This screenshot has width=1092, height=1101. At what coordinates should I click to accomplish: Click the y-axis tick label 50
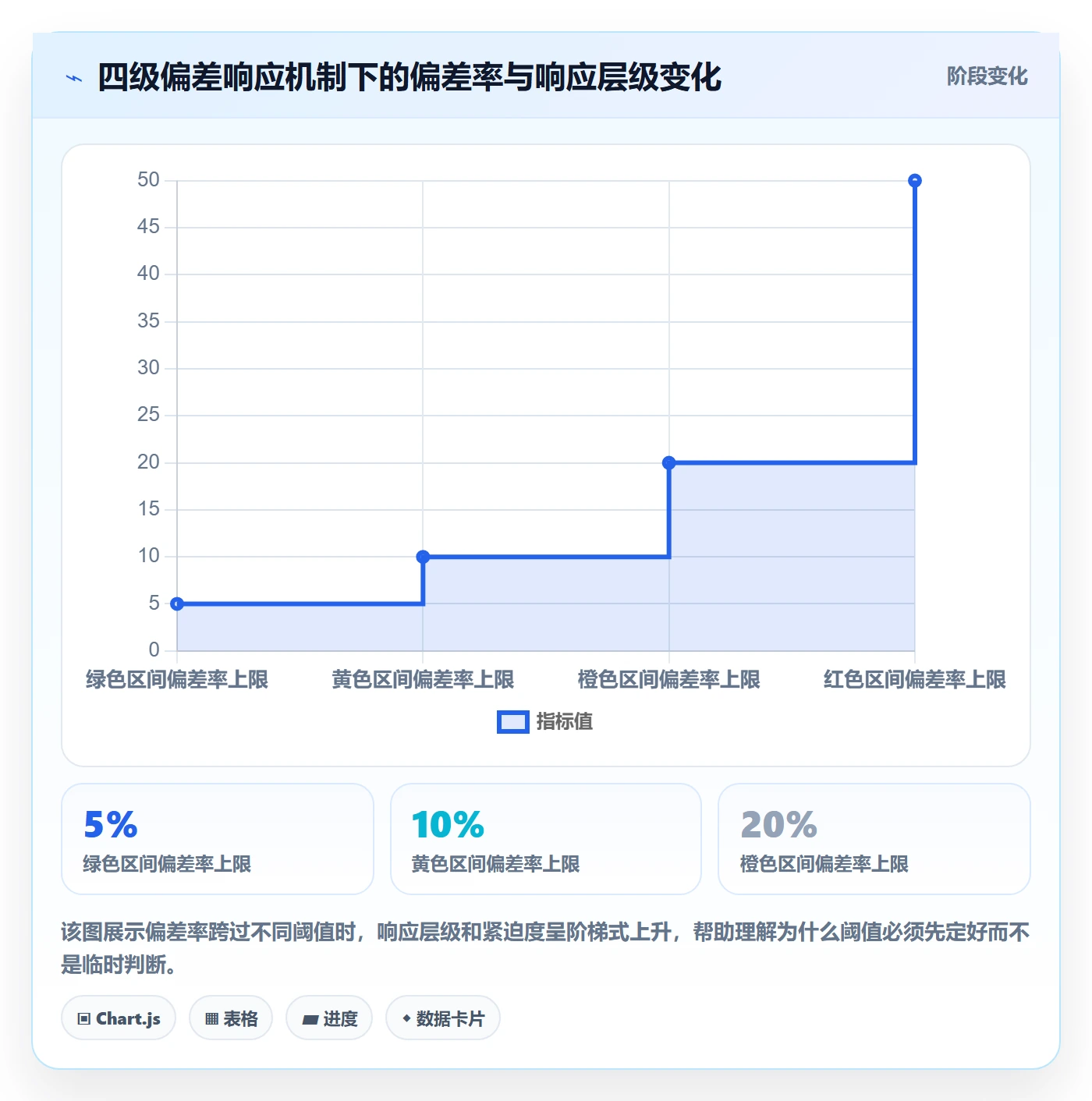pyautogui.click(x=148, y=180)
